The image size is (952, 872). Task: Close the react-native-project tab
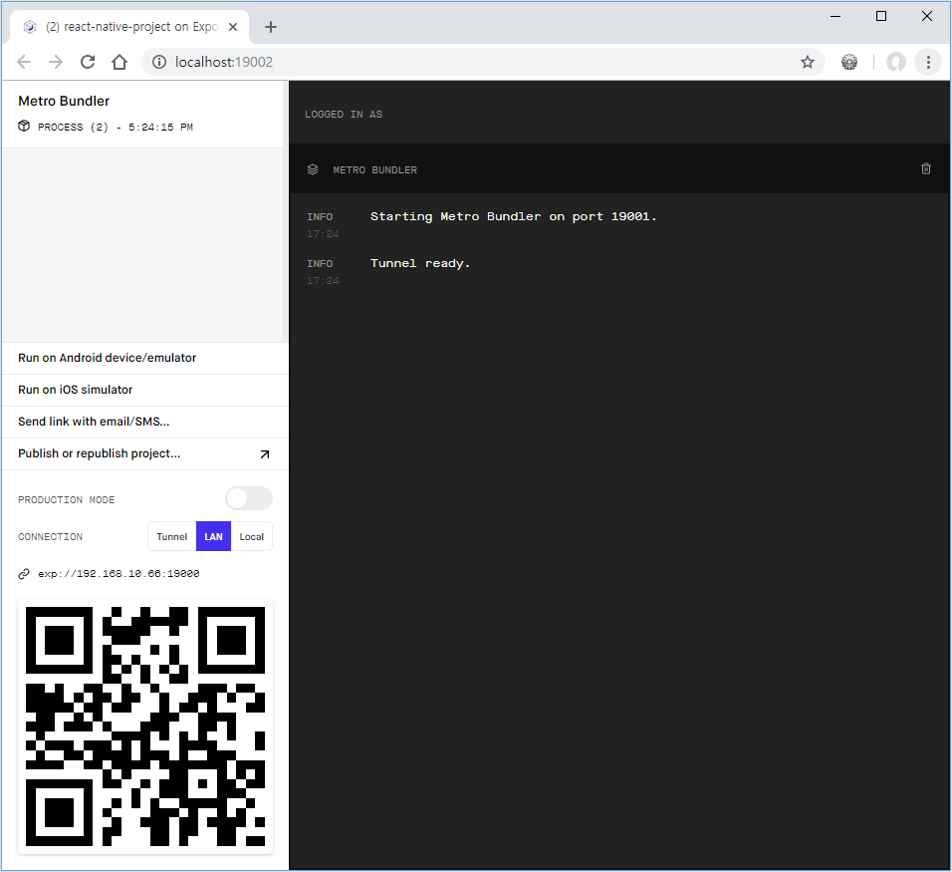(233, 27)
